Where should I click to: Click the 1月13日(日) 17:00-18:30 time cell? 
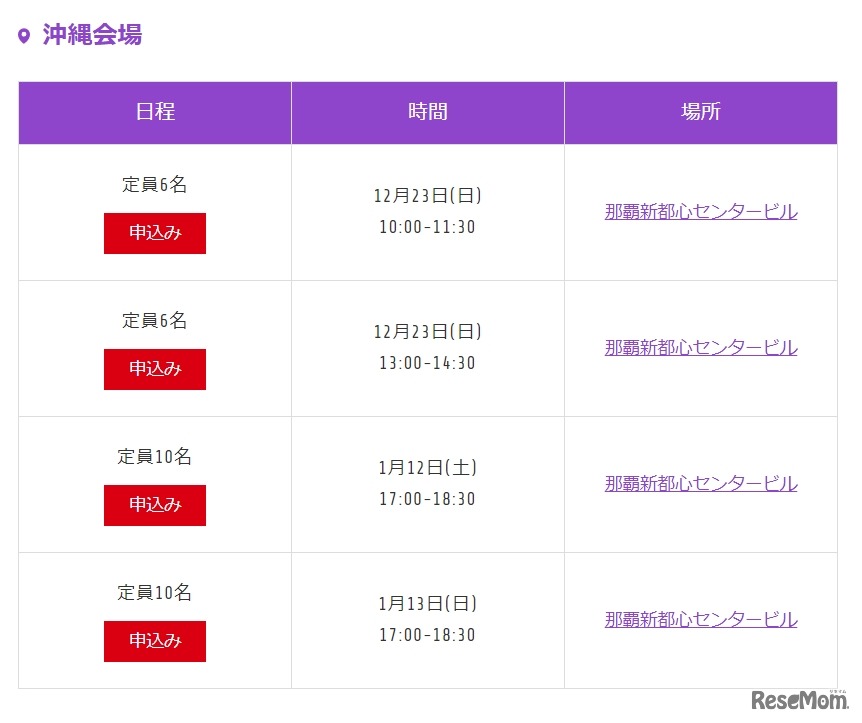(427, 619)
